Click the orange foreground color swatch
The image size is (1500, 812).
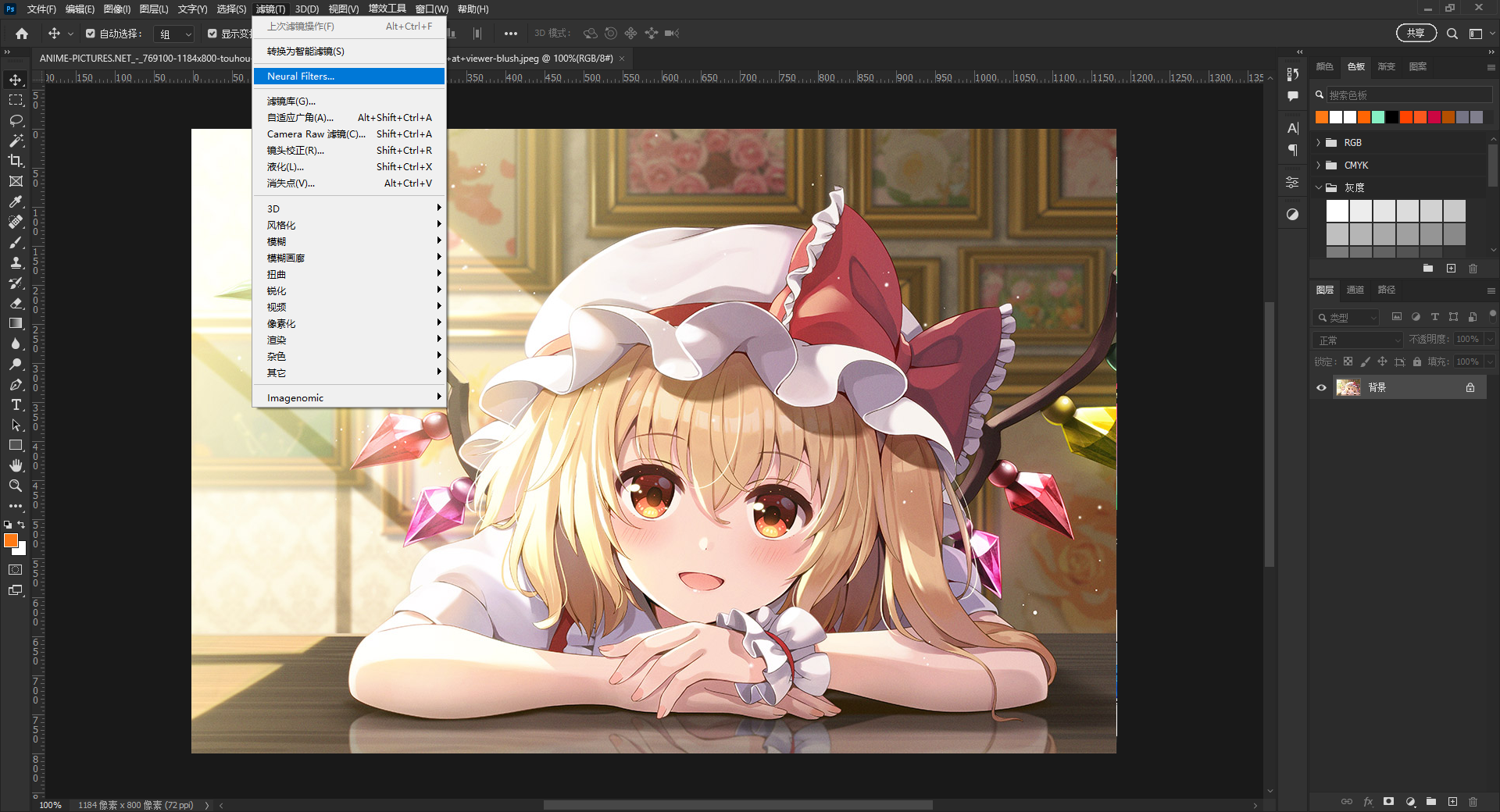click(10, 540)
